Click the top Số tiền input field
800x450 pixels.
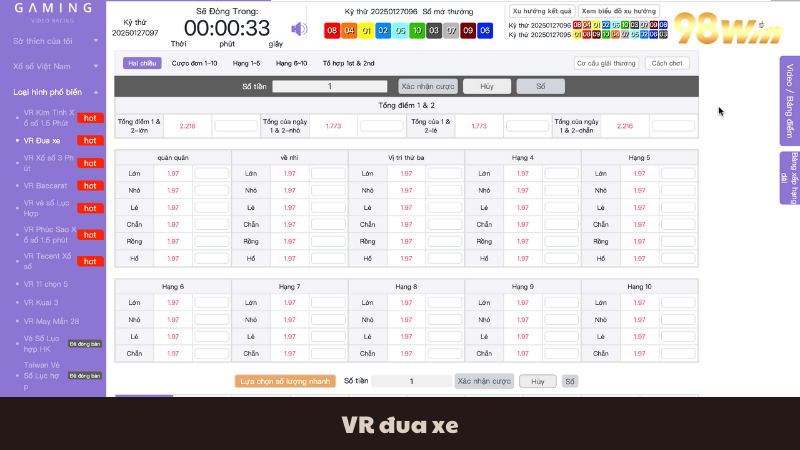click(x=329, y=86)
